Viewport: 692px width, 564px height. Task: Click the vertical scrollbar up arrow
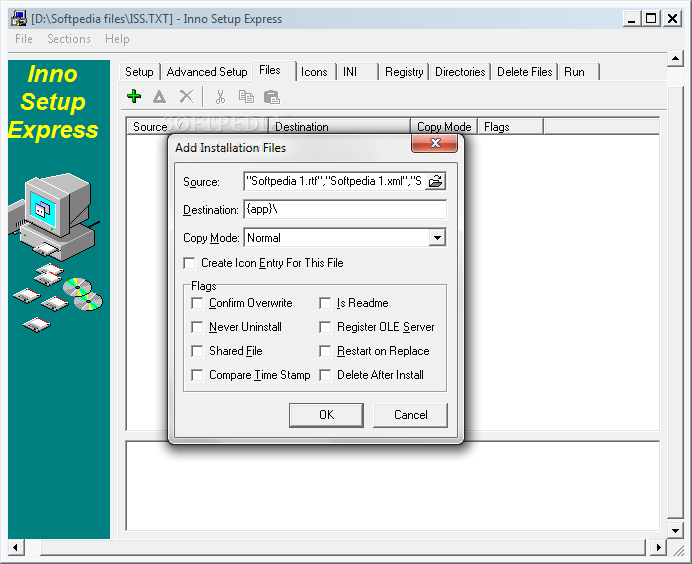(x=675, y=58)
